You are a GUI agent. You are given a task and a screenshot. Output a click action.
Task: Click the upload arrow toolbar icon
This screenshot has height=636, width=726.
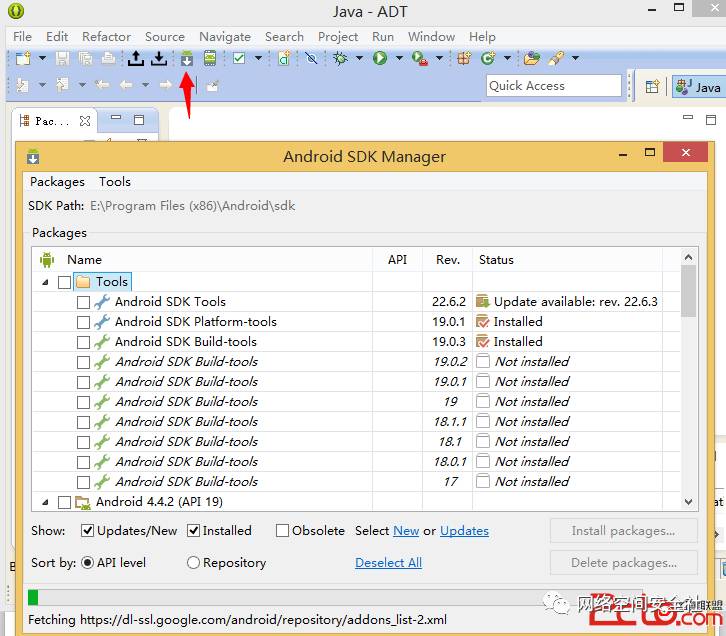(x=136, y=58)
